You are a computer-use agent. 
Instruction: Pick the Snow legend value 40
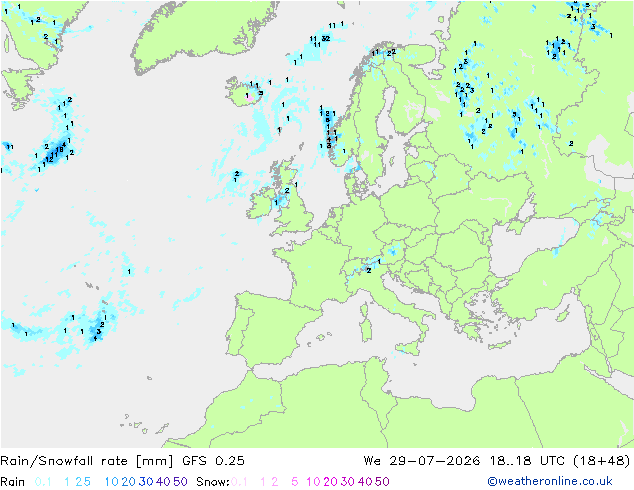[365, 482]
